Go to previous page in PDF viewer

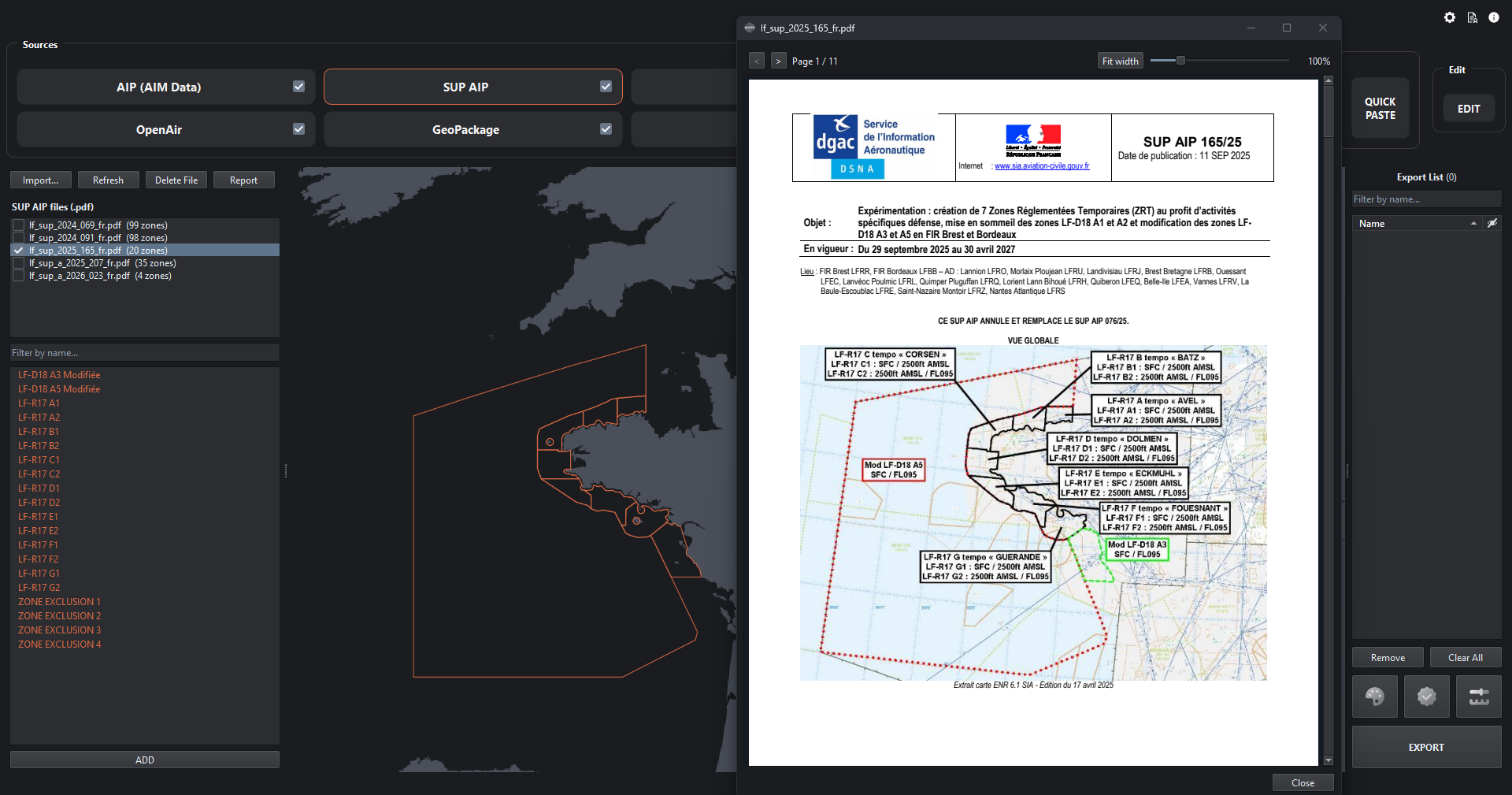pos(757,61)
